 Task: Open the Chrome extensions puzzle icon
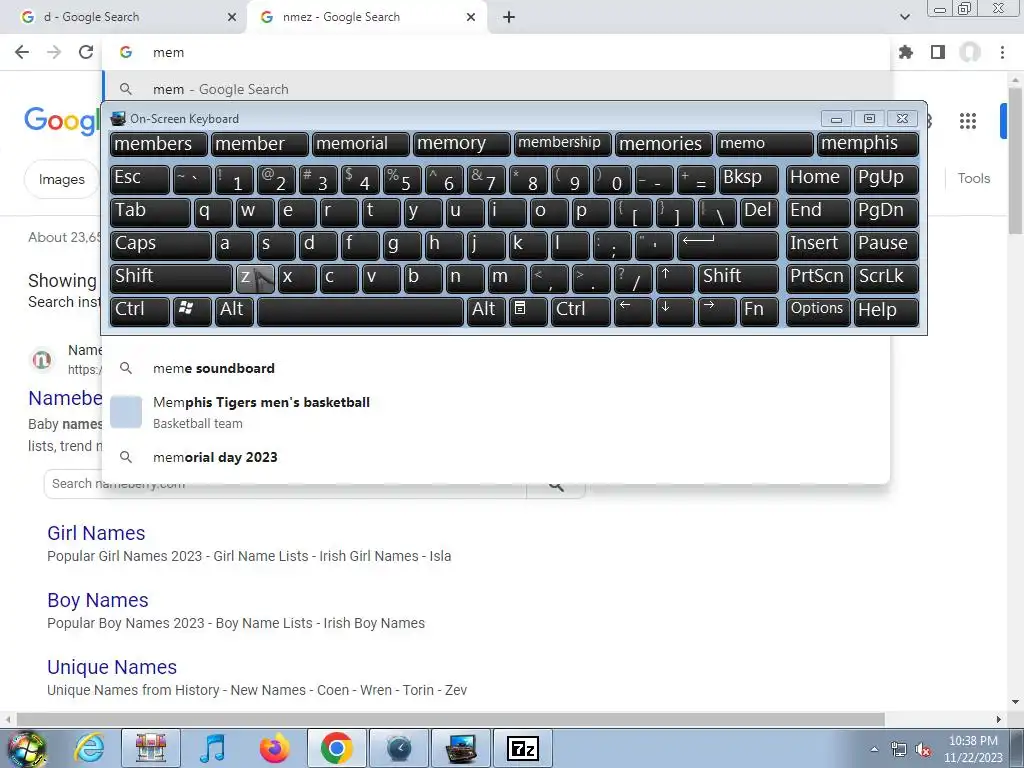tap(906, 52)
